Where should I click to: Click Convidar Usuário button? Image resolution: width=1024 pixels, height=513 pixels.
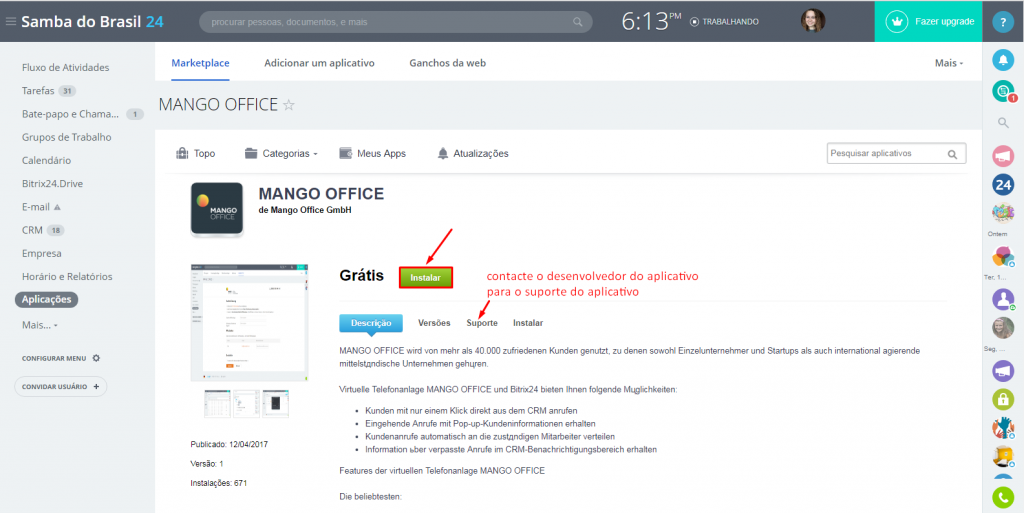60,386
